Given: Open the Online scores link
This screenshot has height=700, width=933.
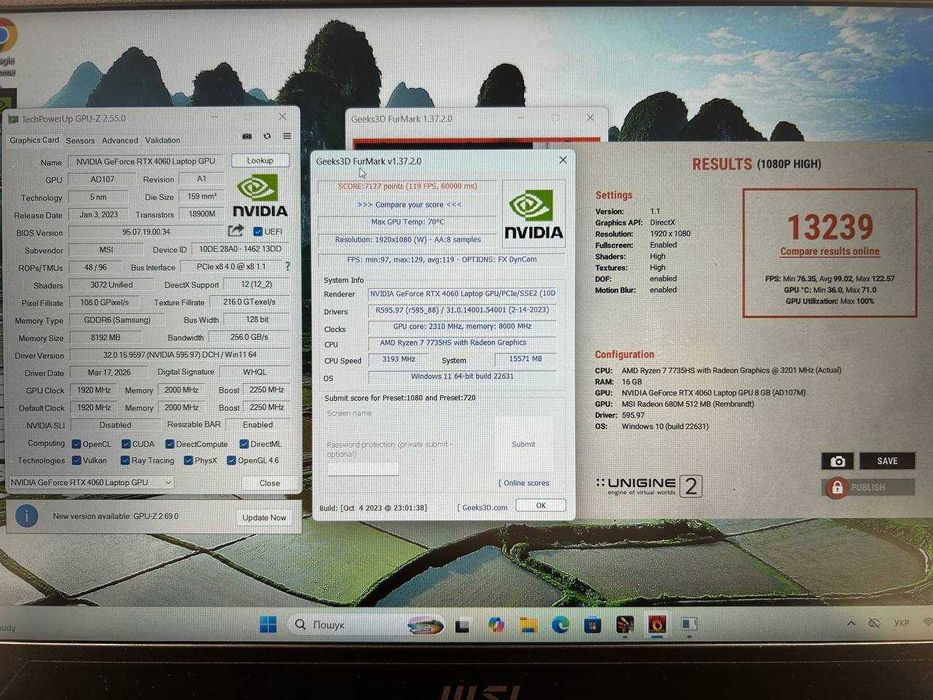Looking at the screenshot, I should (x=524, y=483).
